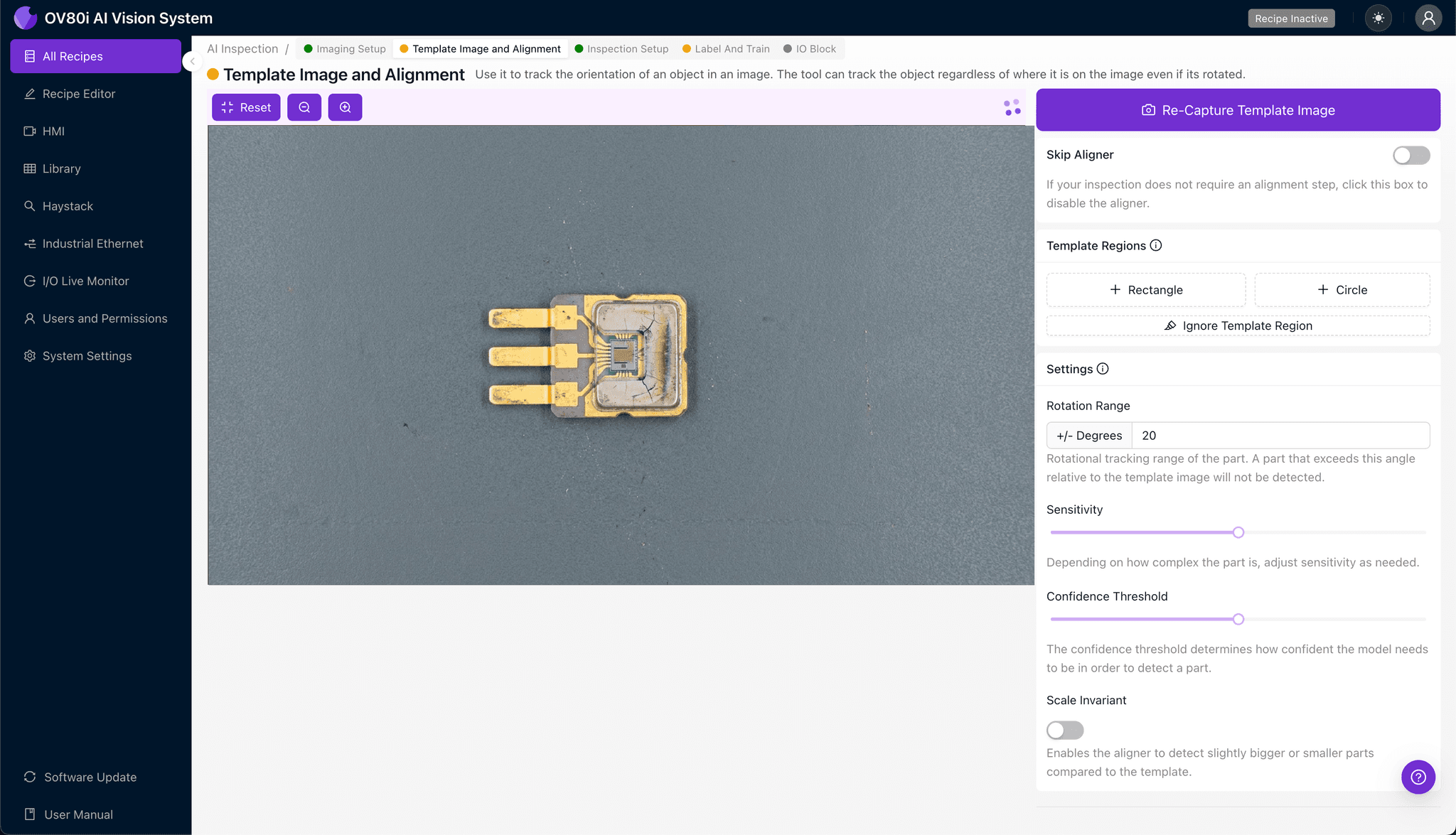Click the Rotation Range degrees input
Screen dimensions: 1456x835
pos(1280,436)
